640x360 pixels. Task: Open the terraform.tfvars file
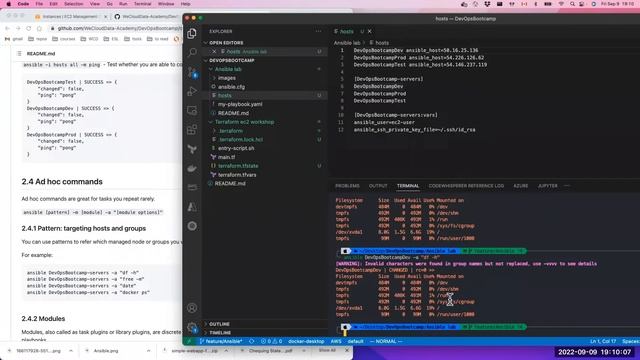(237, 175)
